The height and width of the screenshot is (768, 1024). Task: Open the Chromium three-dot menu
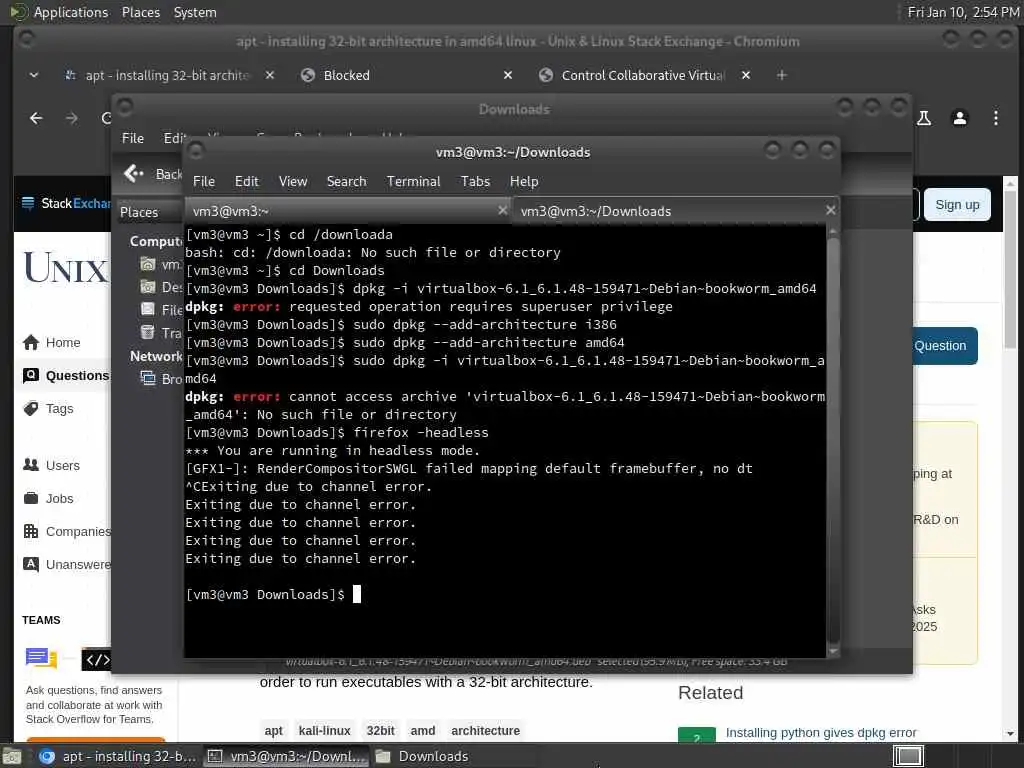(x=995, y=118)
